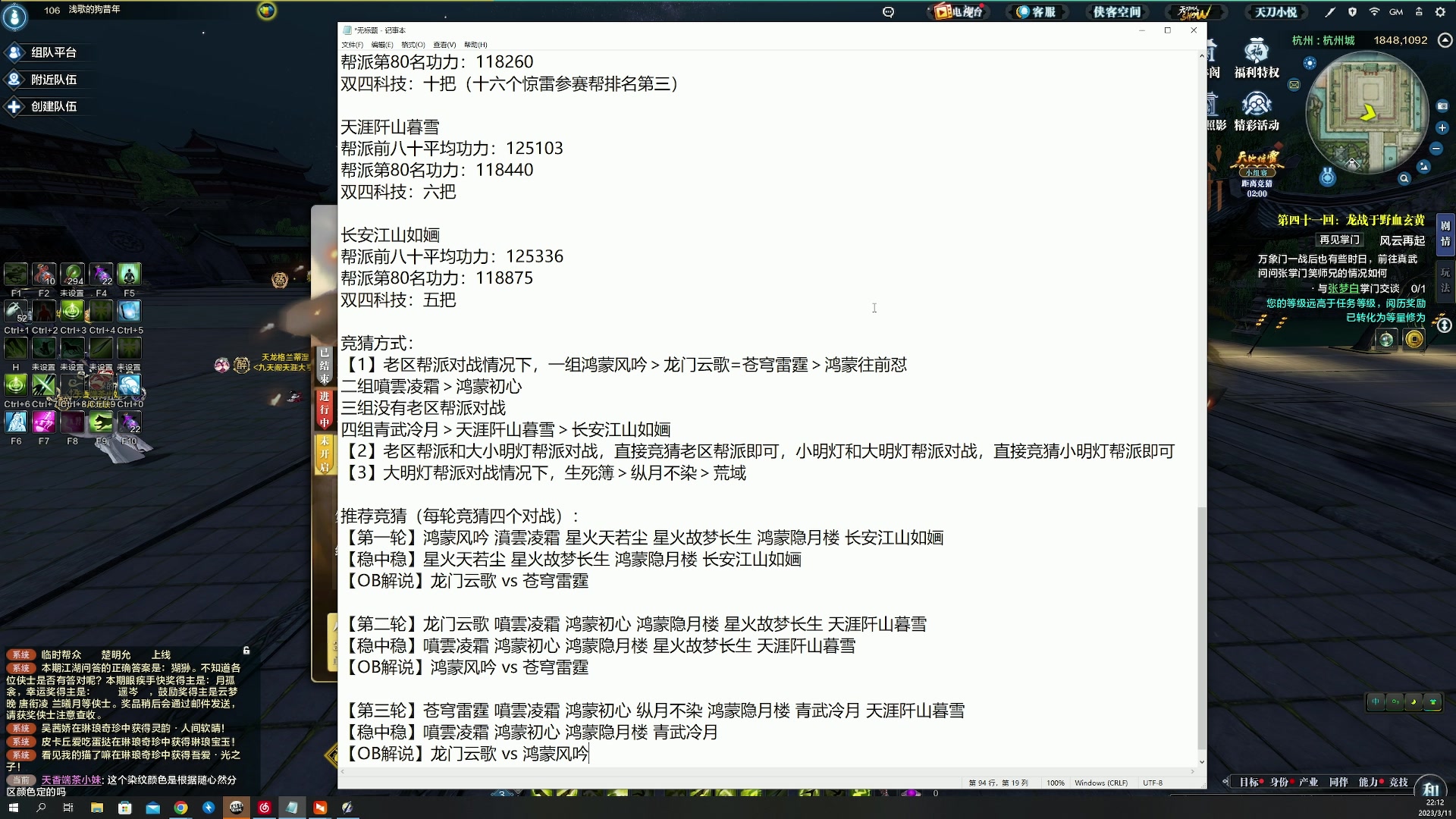Zoom in the minimap with the plus button

click(x=1442, y=126)
